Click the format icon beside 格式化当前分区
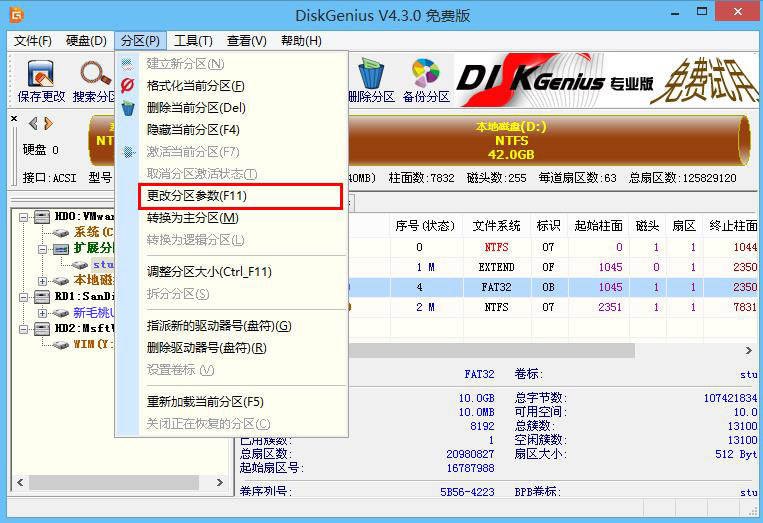Image resolution: width=763 pixels, height=523 pixels. [x=127, y=86]
